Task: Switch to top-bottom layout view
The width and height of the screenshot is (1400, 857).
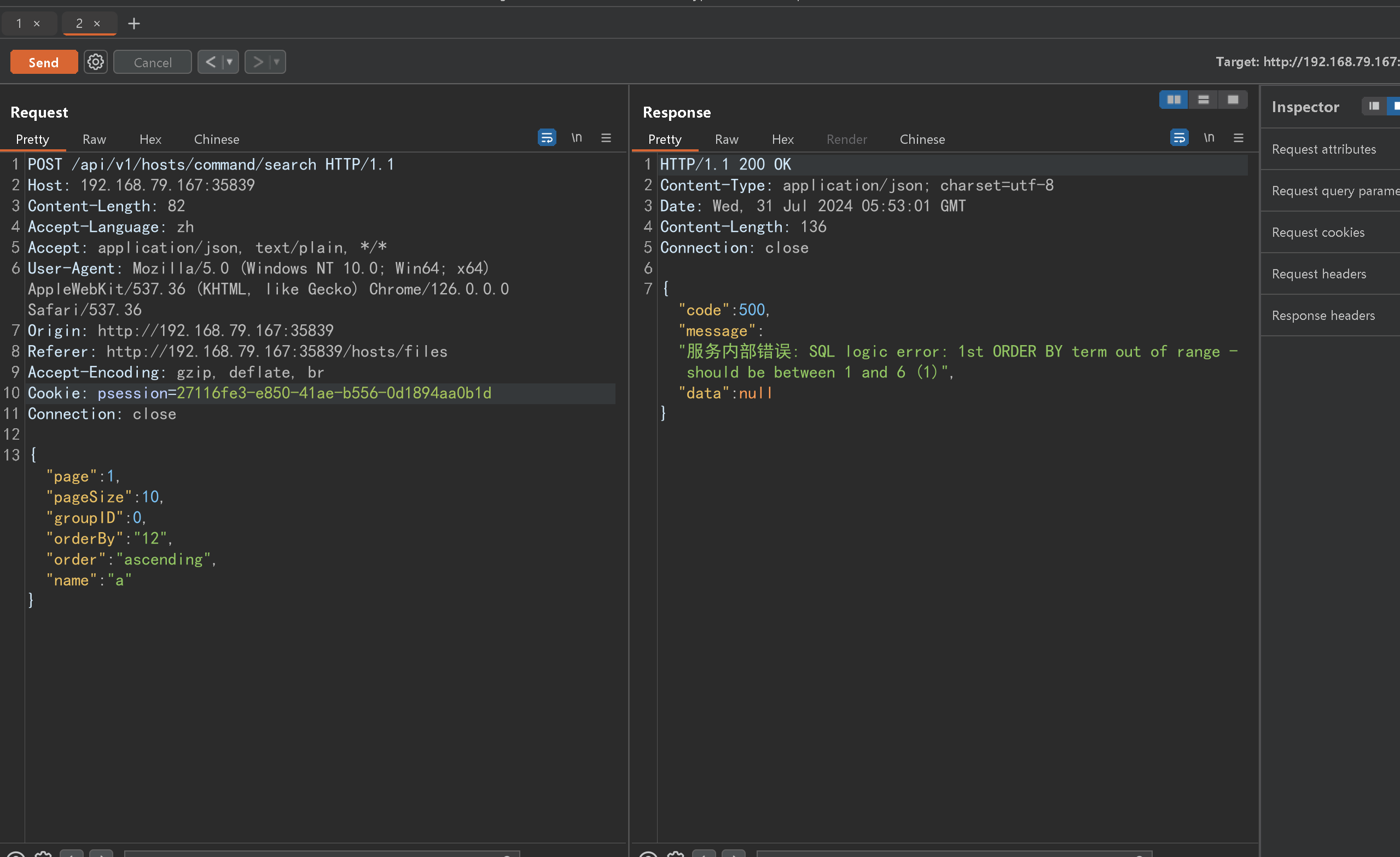Action: [1203, 100]
